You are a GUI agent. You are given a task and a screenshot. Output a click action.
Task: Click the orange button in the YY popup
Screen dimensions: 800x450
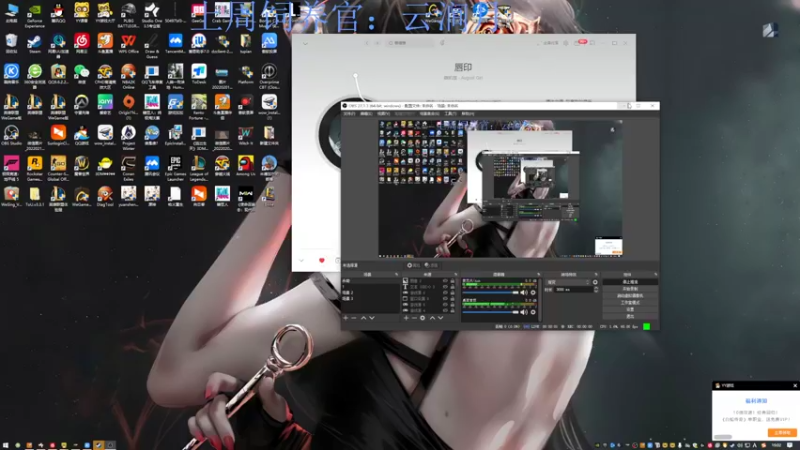782,433
